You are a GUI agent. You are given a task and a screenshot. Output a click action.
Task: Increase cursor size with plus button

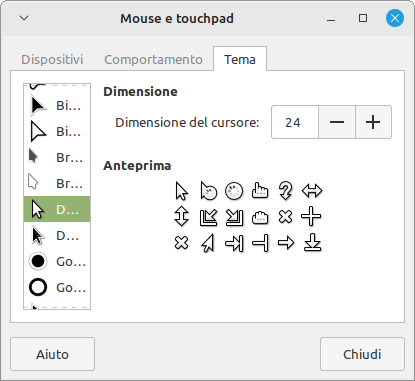[373, 122]
